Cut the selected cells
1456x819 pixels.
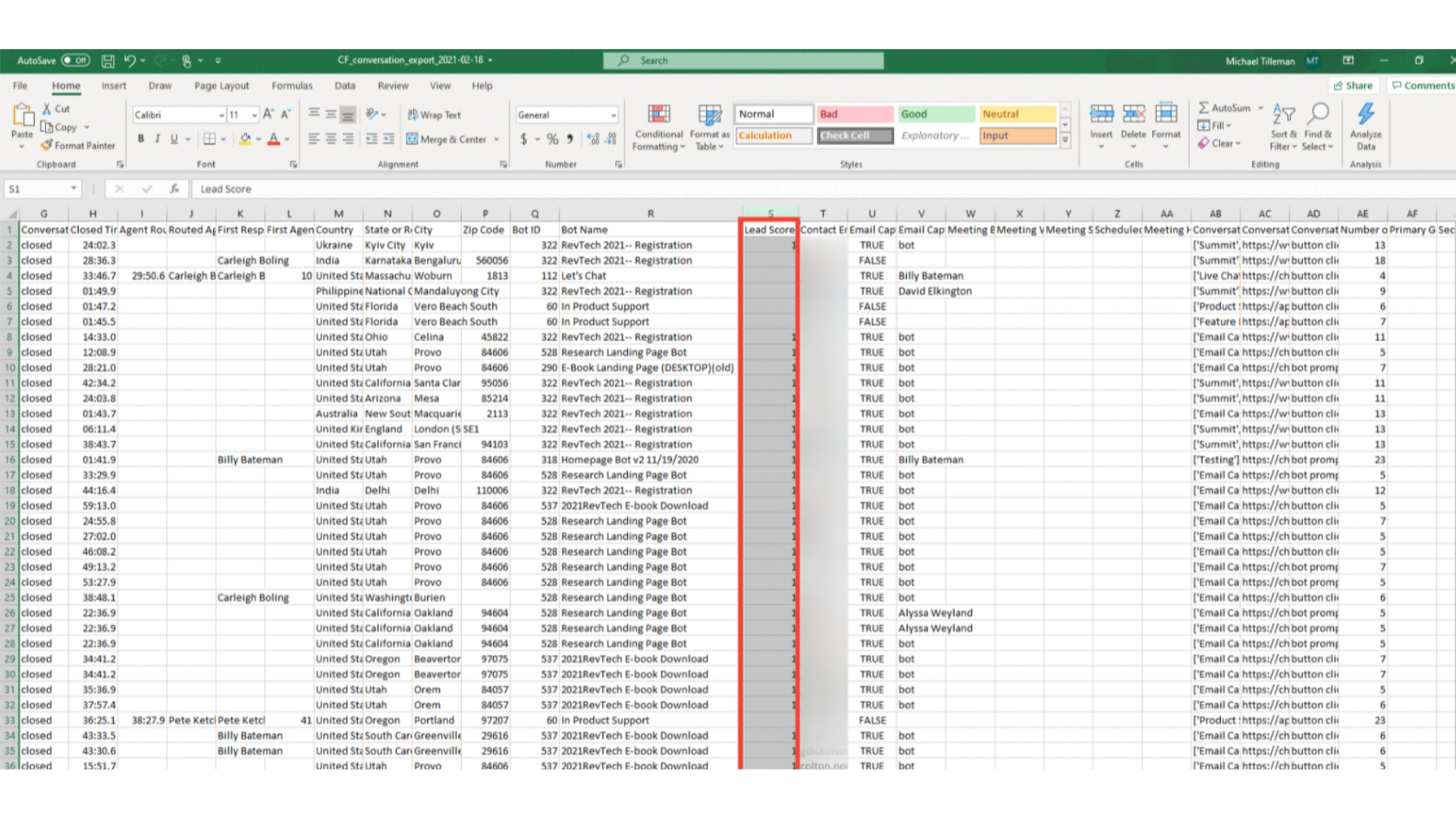tap(56, 109)
